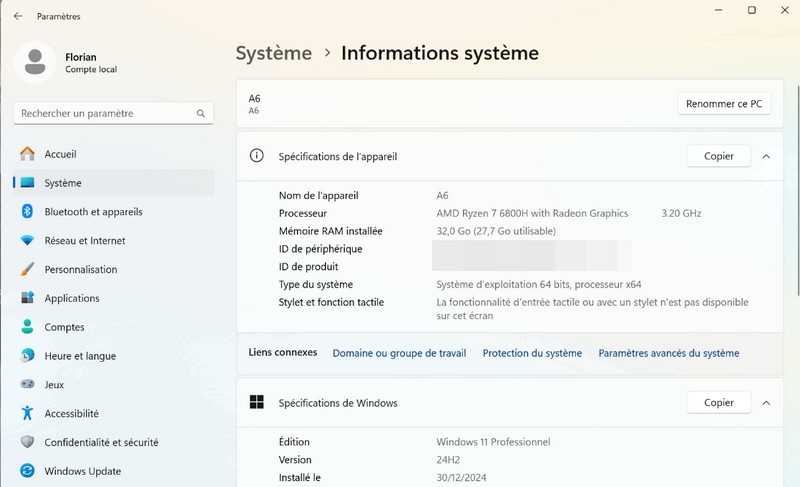Select the Réseau et Internet wifi icon

27,241
